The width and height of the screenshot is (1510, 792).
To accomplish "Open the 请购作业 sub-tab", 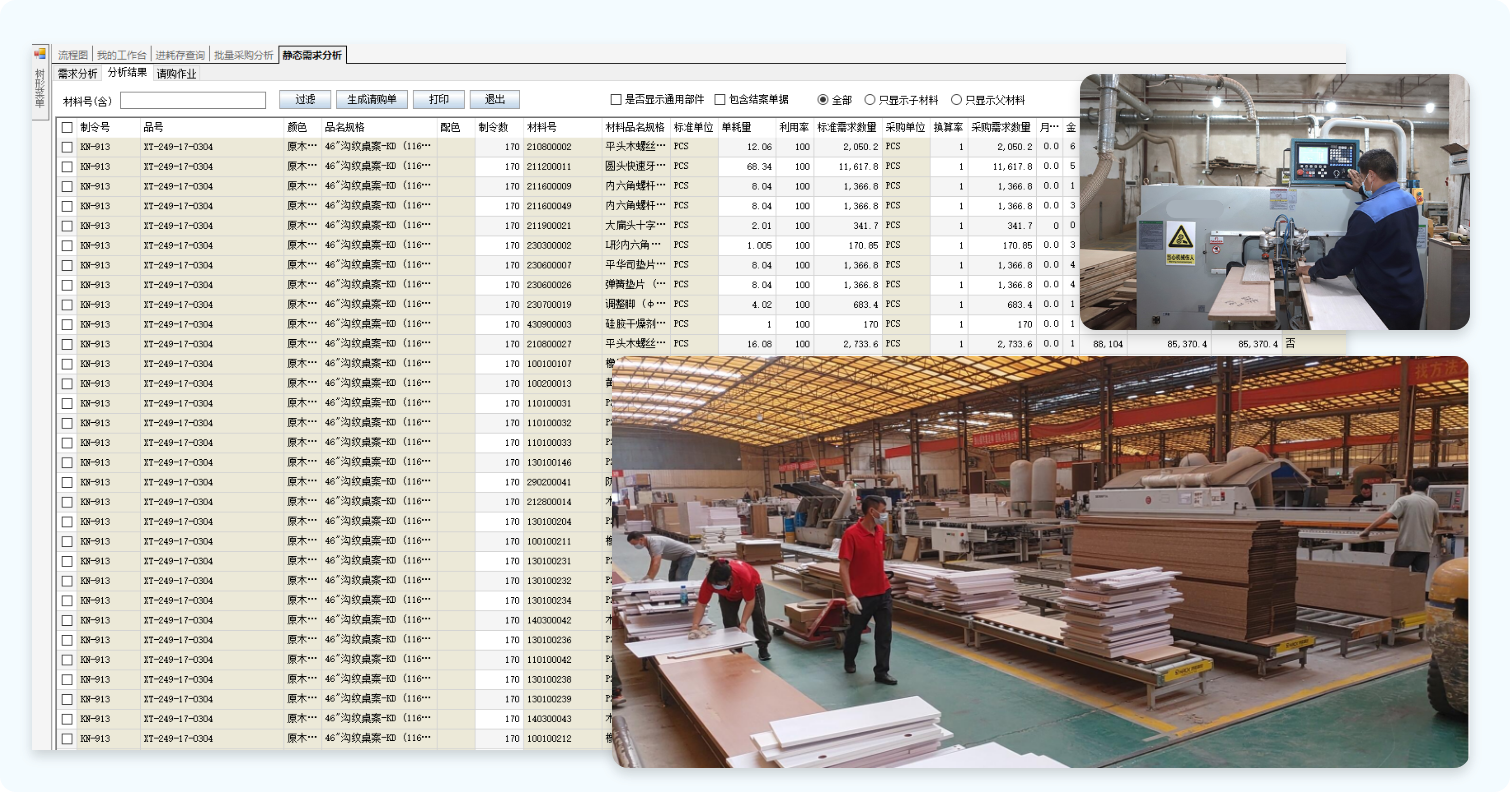I will (x=176, y=73).
